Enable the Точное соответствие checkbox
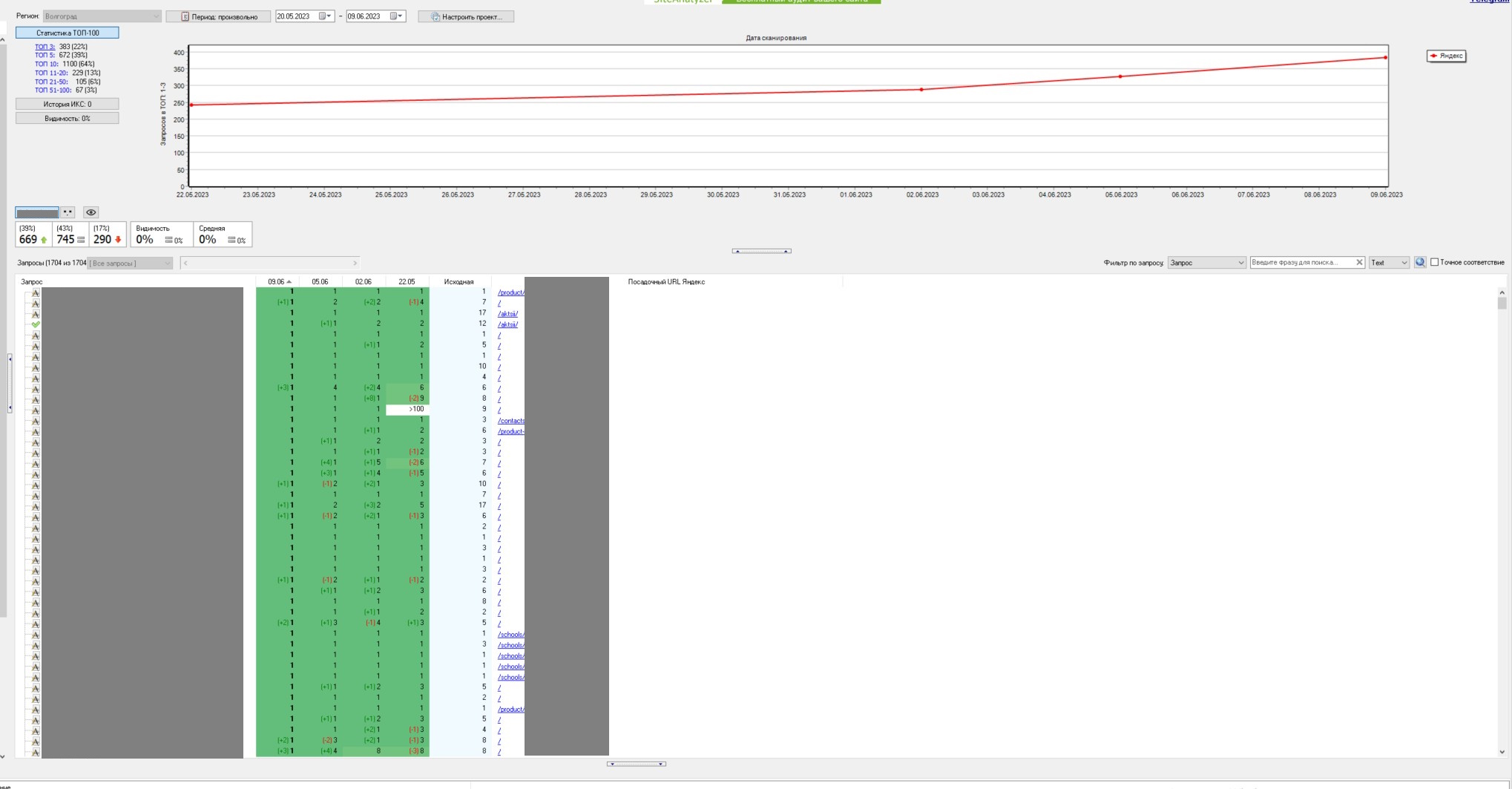 coord(1434,262)
